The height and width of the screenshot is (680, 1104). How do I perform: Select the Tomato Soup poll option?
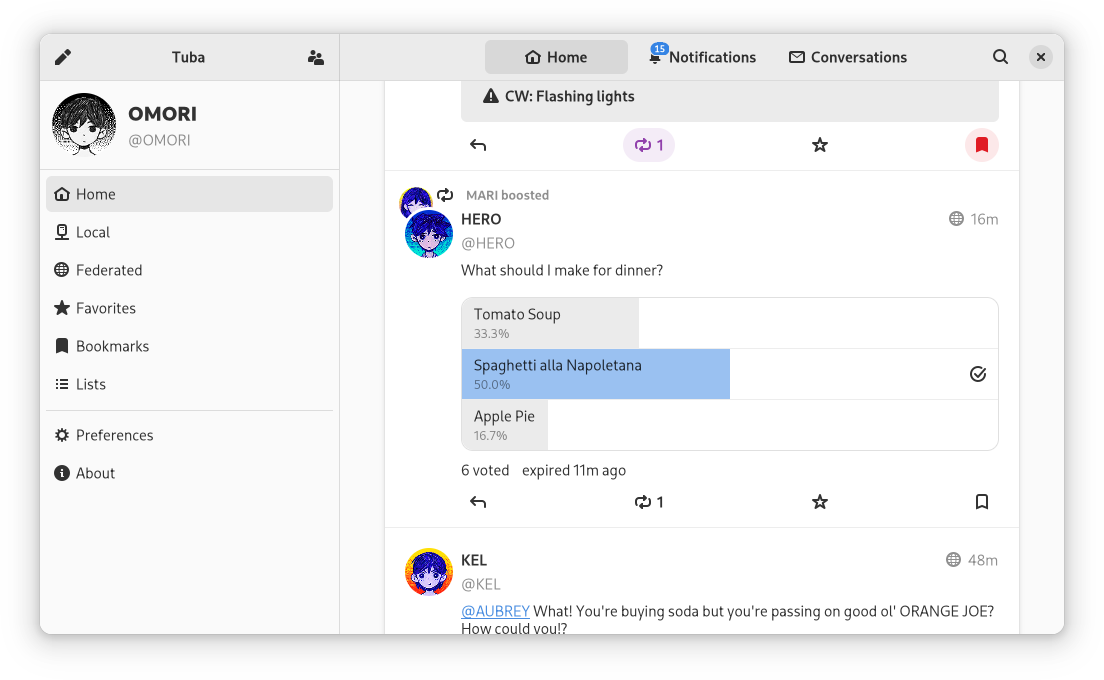[729, 323]
